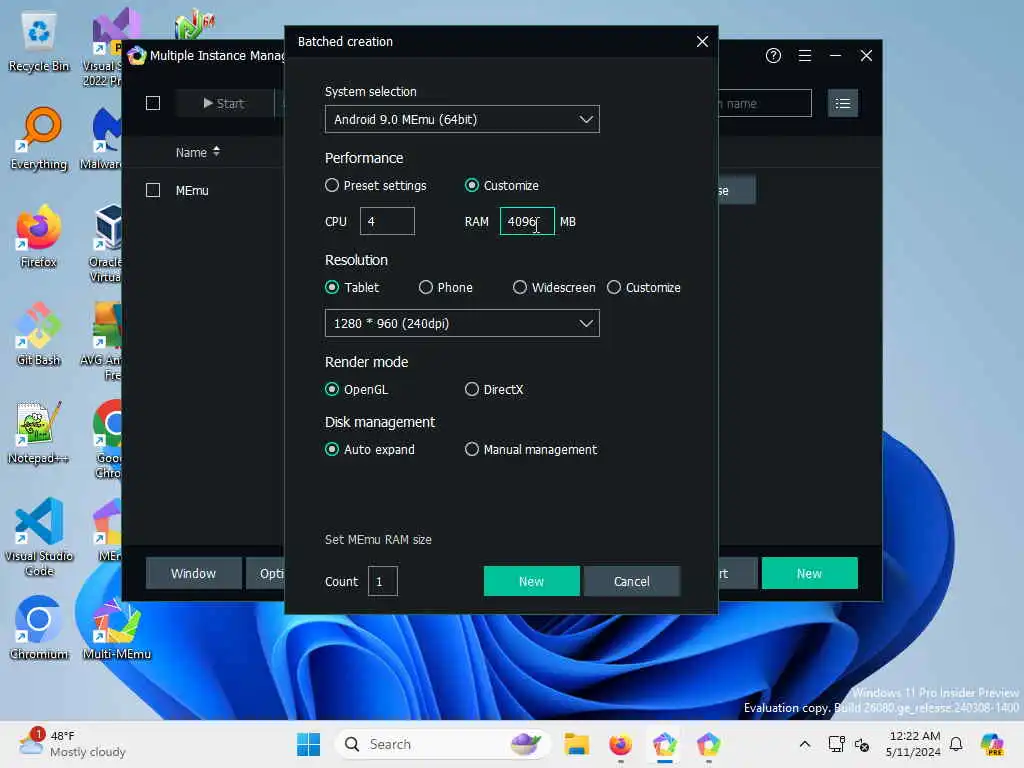This screenshot has width=1024, height=768.
Task: Switch to active Multi-MEmu taskbar icon
Action: pos(665,744)
